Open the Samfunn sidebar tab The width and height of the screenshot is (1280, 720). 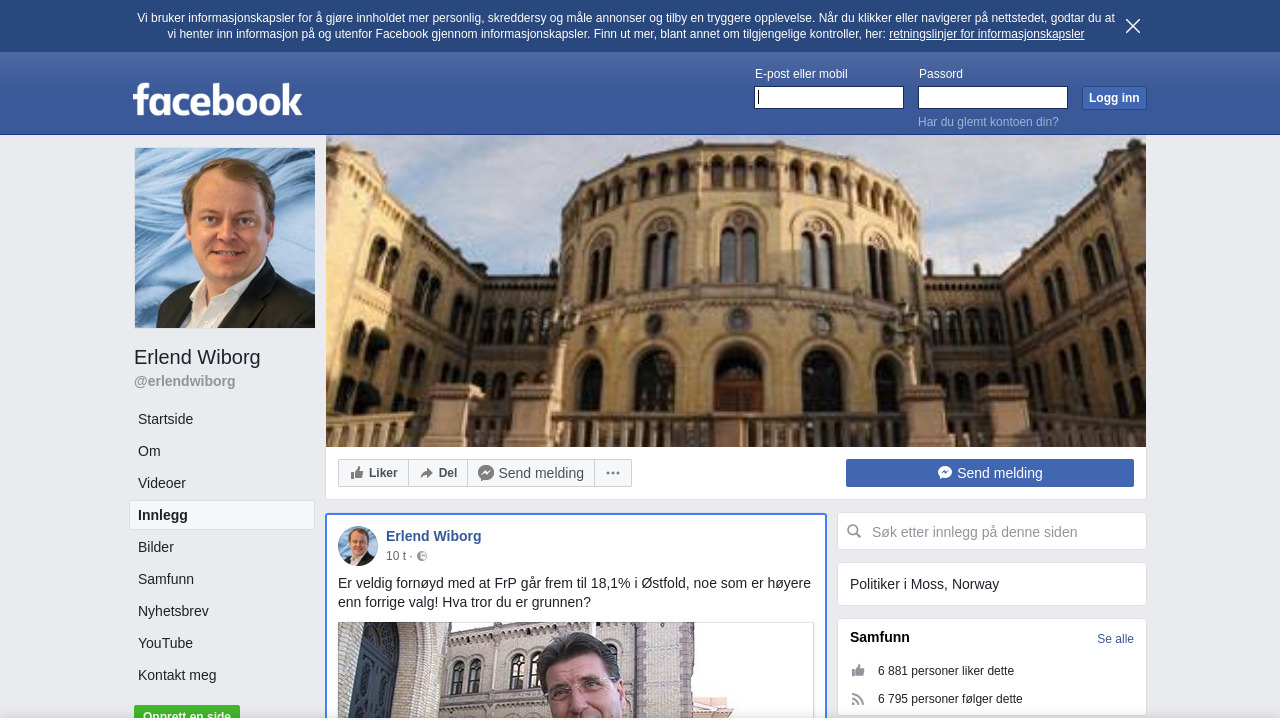click(x=222, y=579)
